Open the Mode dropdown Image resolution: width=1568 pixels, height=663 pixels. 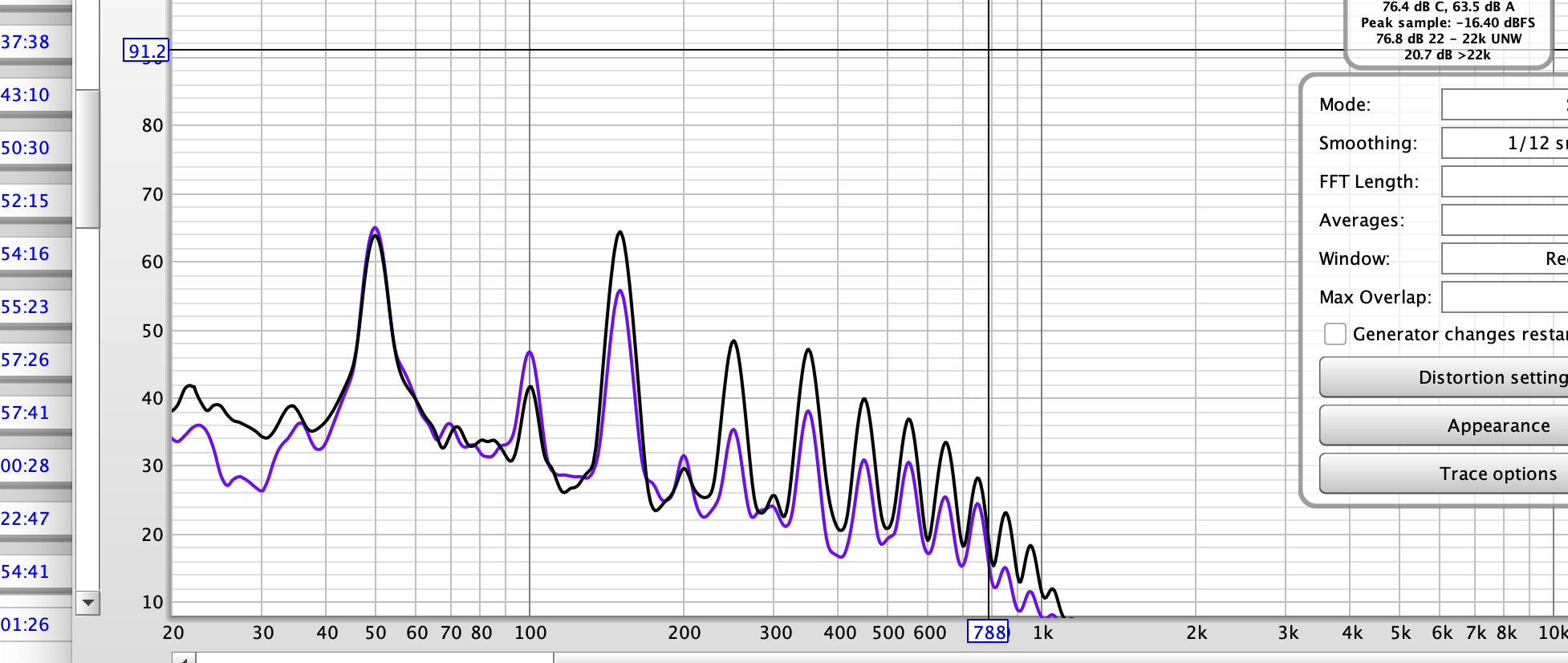[1504, 104]
